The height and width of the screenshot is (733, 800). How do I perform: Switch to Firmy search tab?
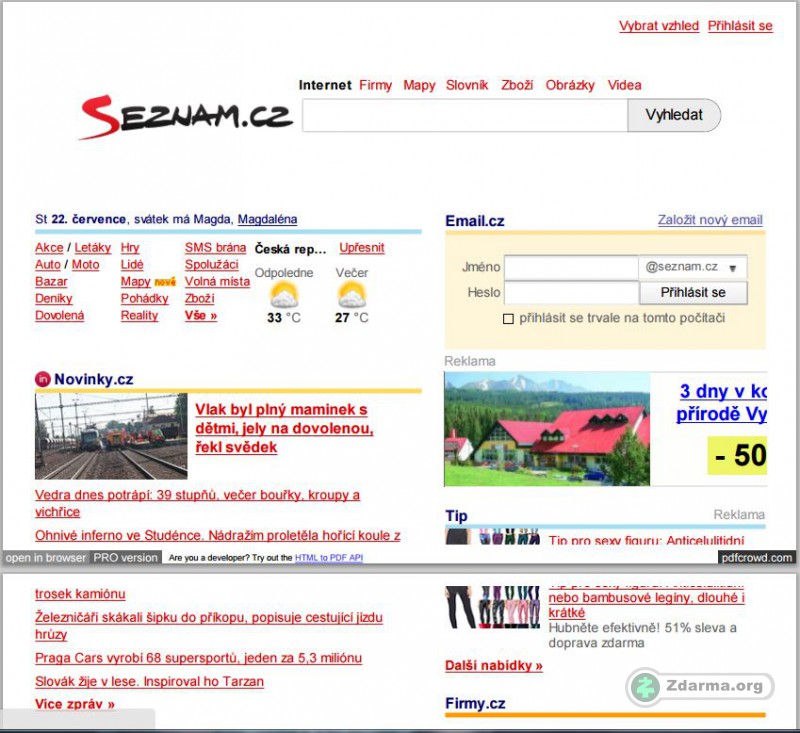(x=376, y=85)
